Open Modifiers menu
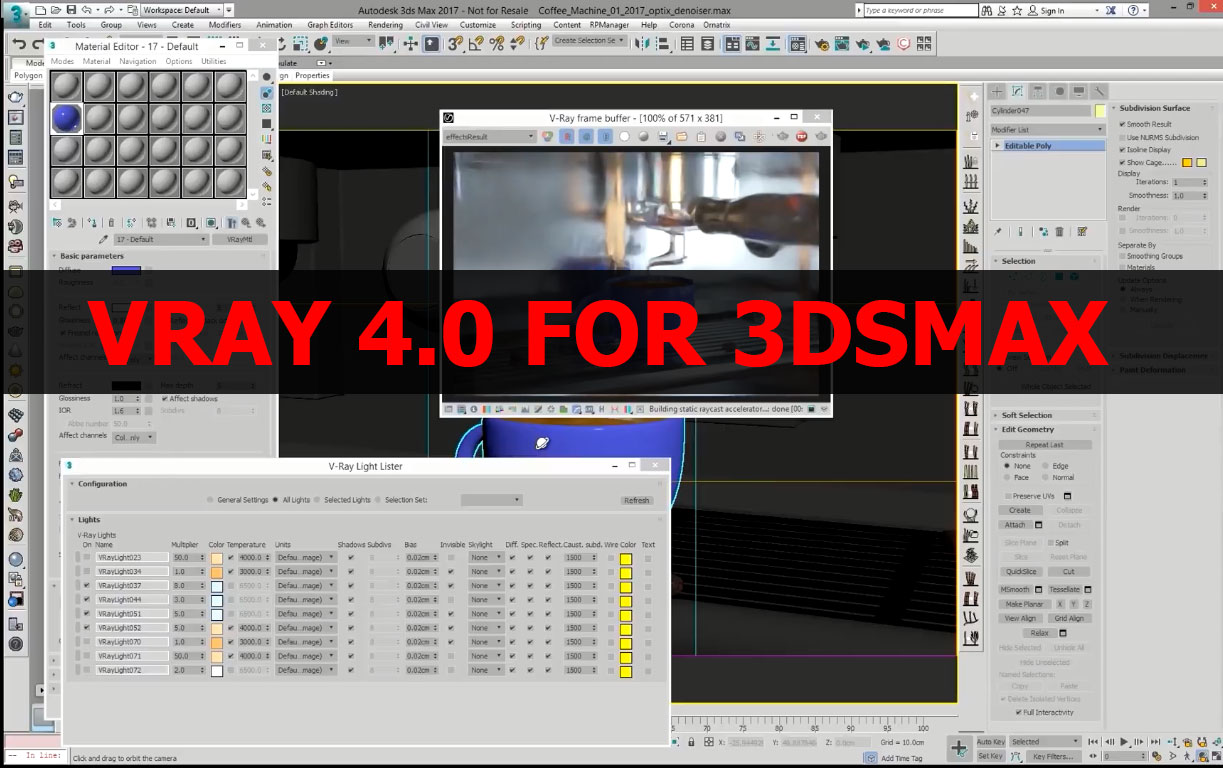The height and width of the screenshot is (768, 1223). 225,25
